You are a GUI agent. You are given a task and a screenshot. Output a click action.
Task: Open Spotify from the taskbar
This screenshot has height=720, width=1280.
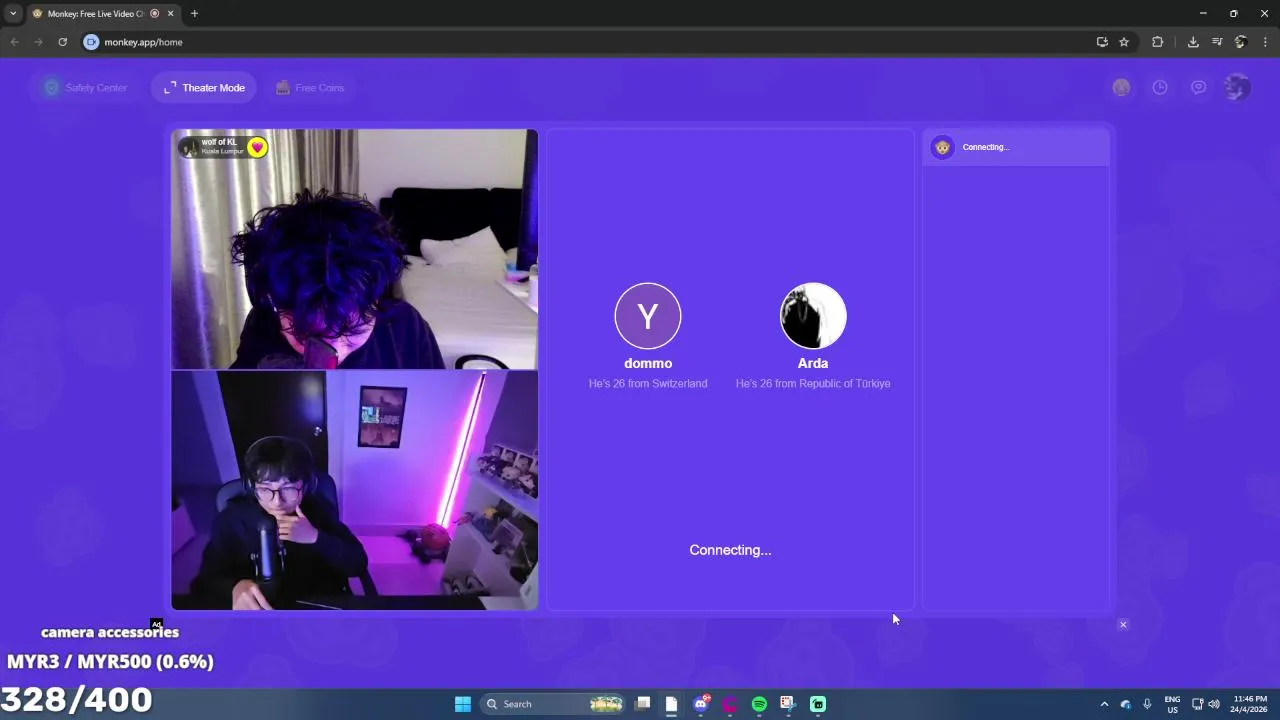759,704
